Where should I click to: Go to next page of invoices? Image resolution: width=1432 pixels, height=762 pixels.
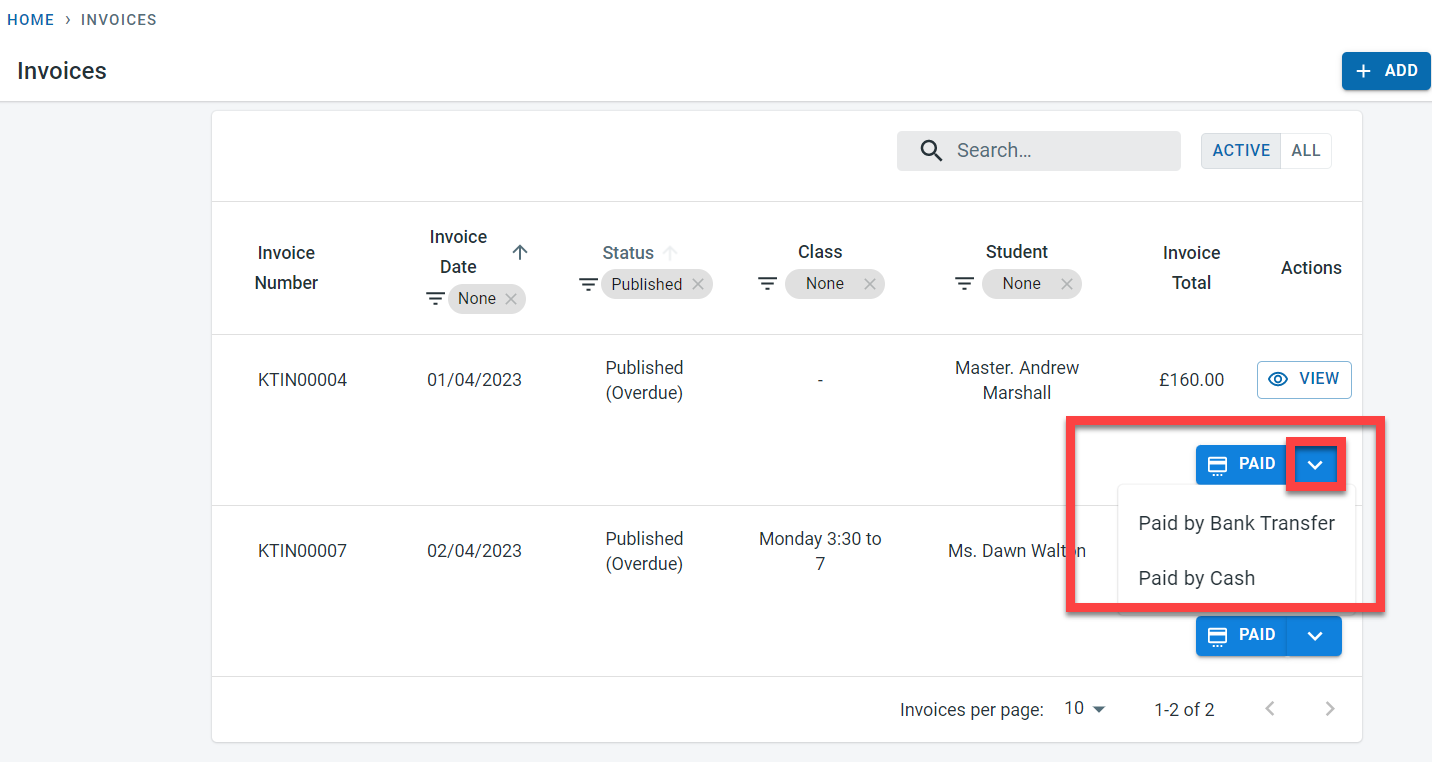click(x=1329, y=709)
